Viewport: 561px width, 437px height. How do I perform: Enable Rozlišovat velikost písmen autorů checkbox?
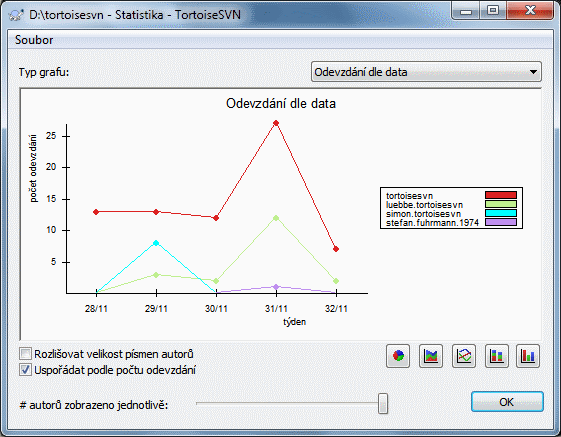25,354
